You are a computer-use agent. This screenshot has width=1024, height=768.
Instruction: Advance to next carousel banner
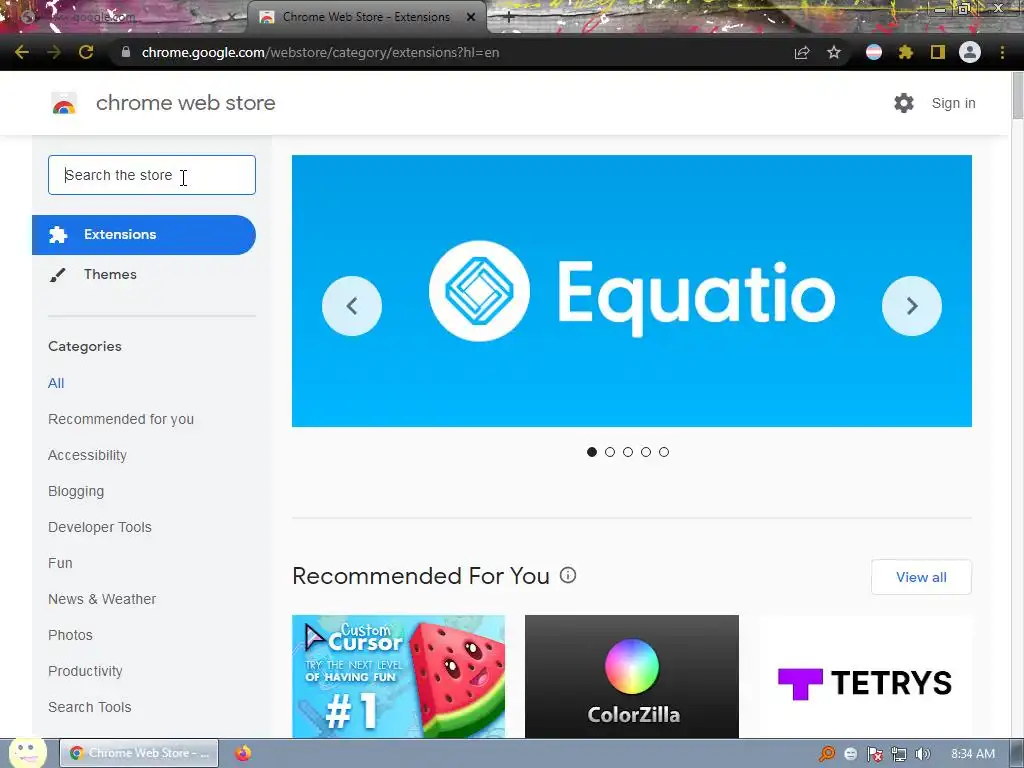(912, 306)
